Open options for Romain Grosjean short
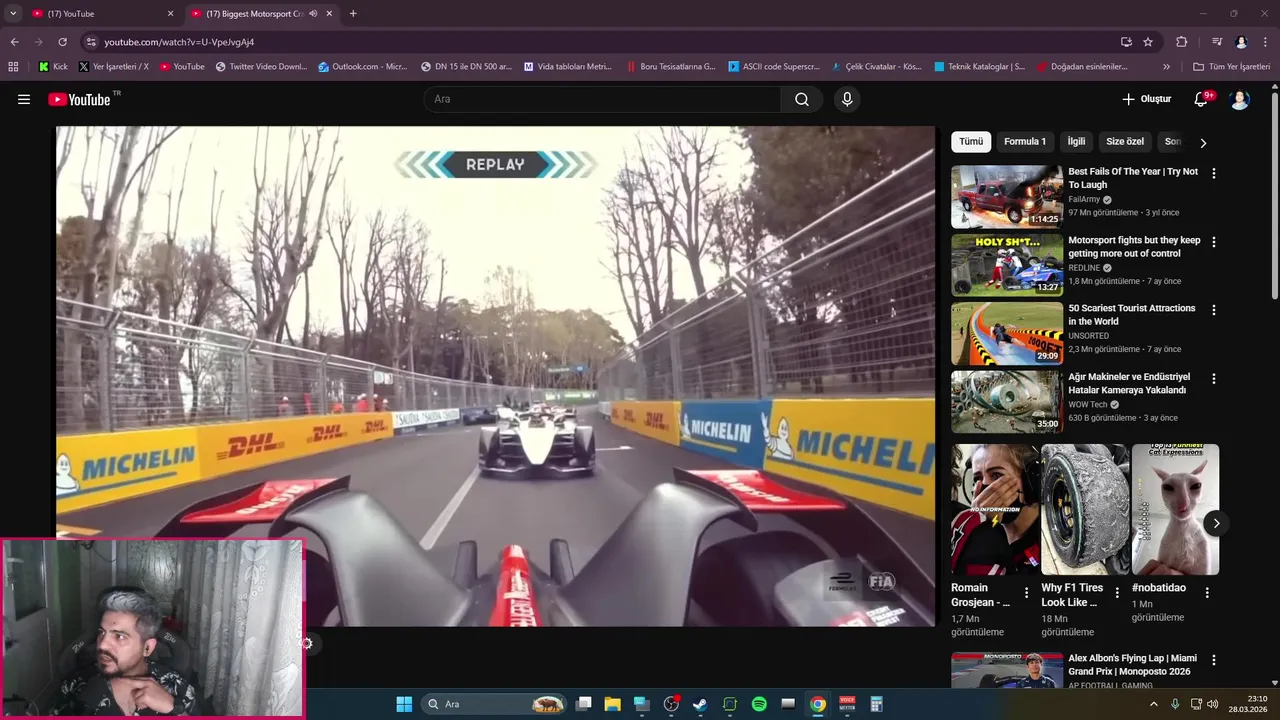This screenshot has height=720, width=1280. click(x=1027, y=593)
